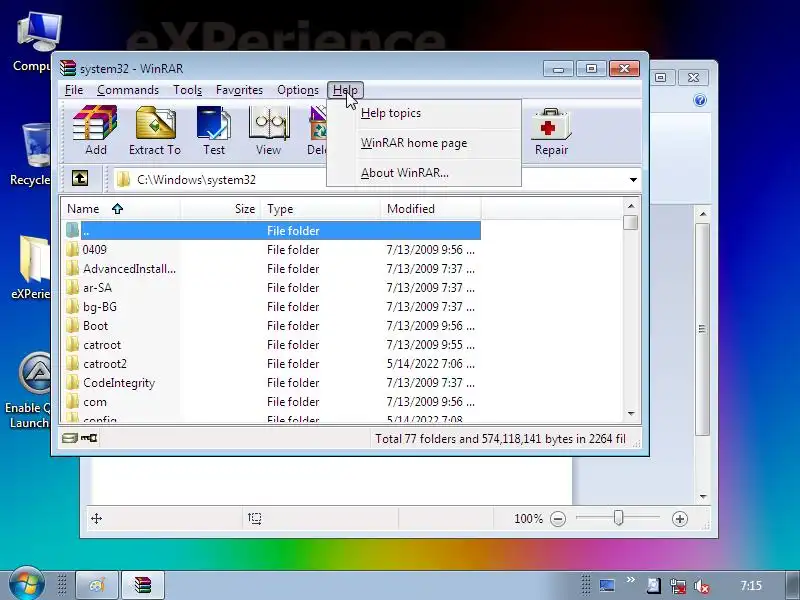The width and height of the screenshot is (800, 600).
Task: Open the Favorites menu
Action: coord(239,90)
